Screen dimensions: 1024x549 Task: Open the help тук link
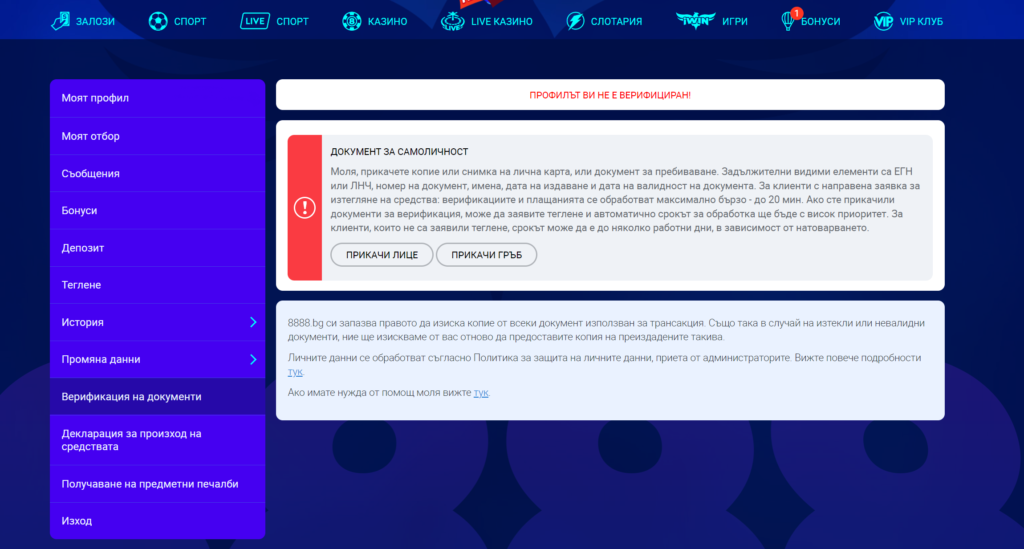click(x=481, y=393)
